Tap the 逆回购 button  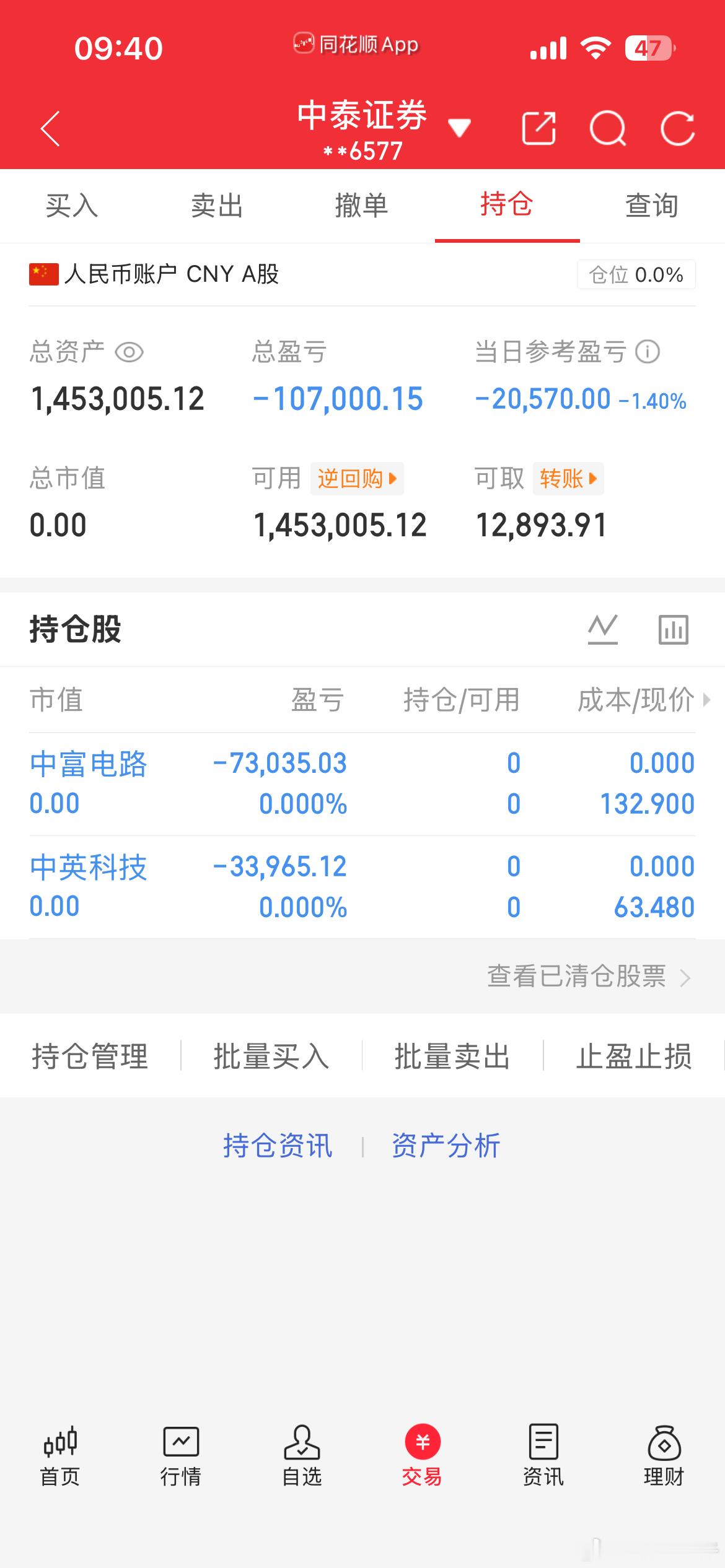357,479
